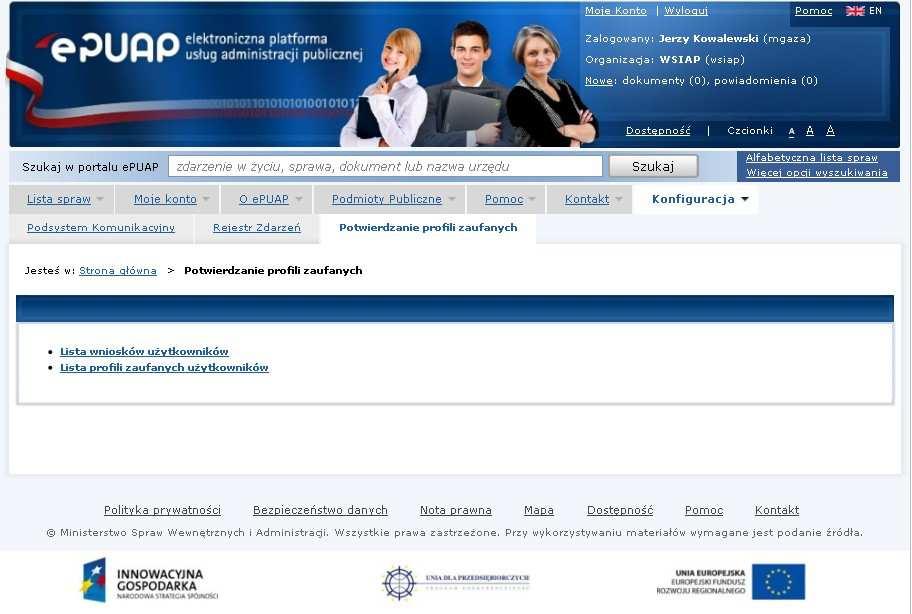Image resolution: width=912 pixels, height=614 pixels.
Task: Click the organization name WSIAP
Action: point(679,60)
